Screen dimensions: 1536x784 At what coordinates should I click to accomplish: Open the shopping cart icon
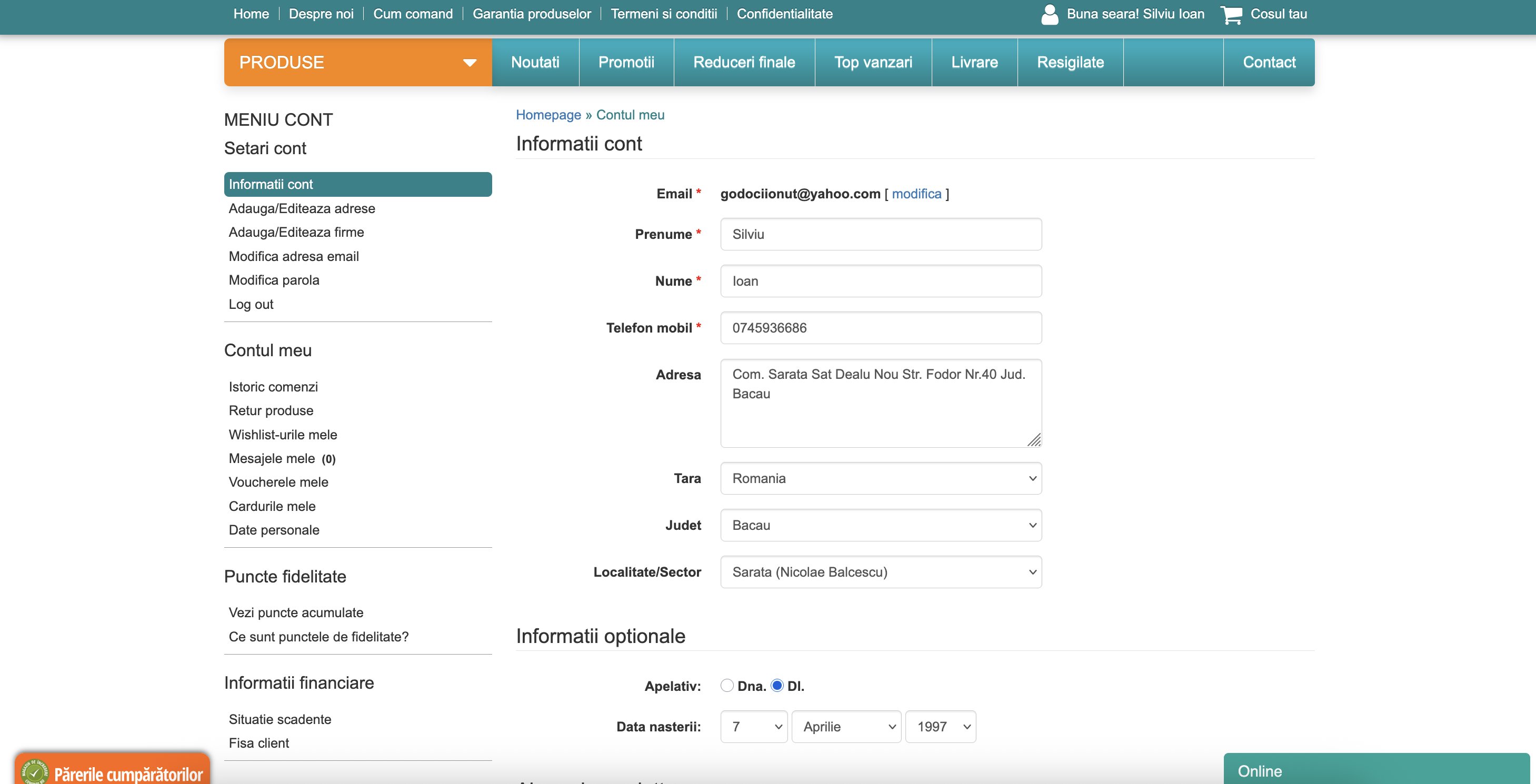[x=1231, y=14]
